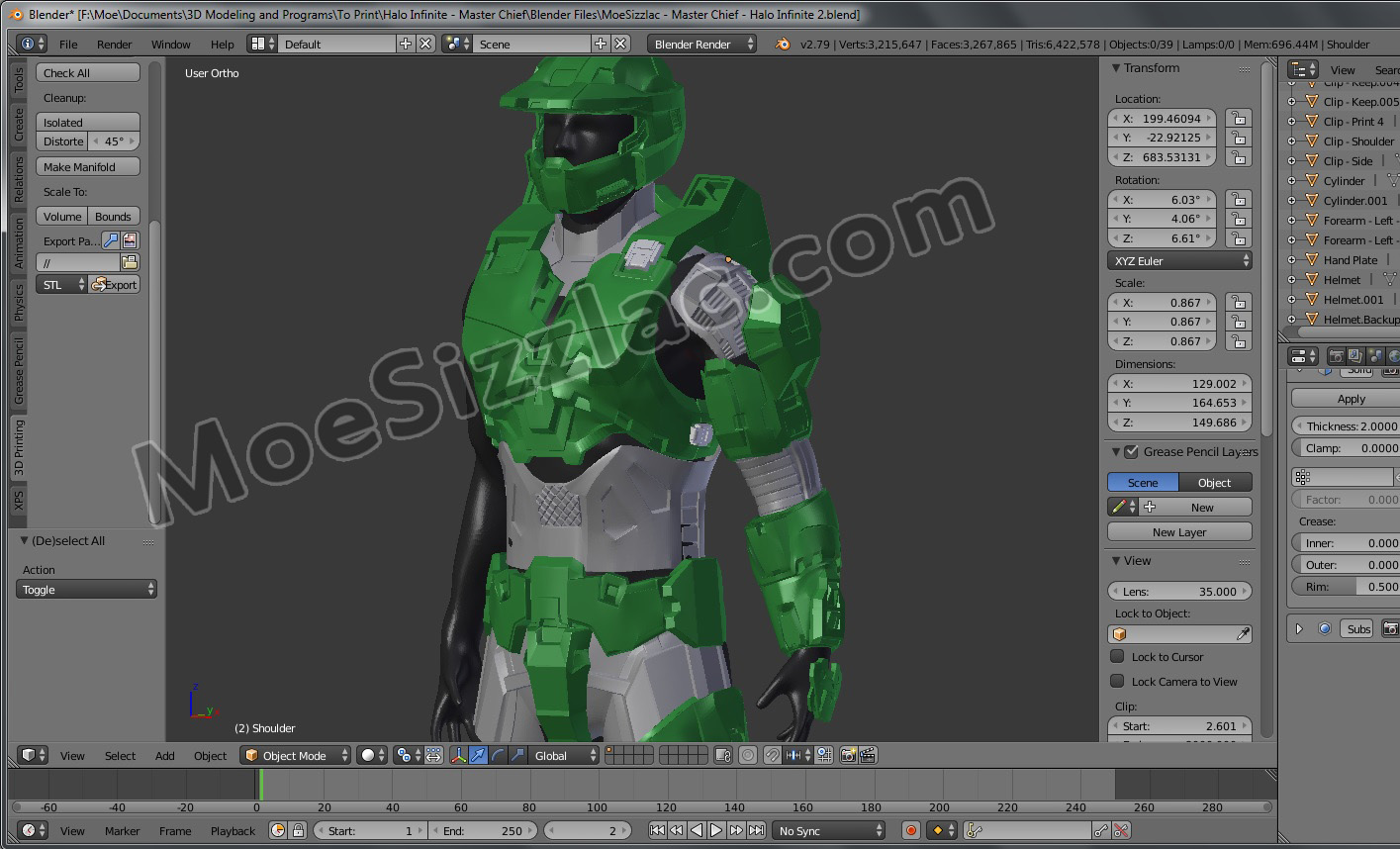Play the animation forward
The height and width of the screenshot is (849, 1400).
click(716, 830)
